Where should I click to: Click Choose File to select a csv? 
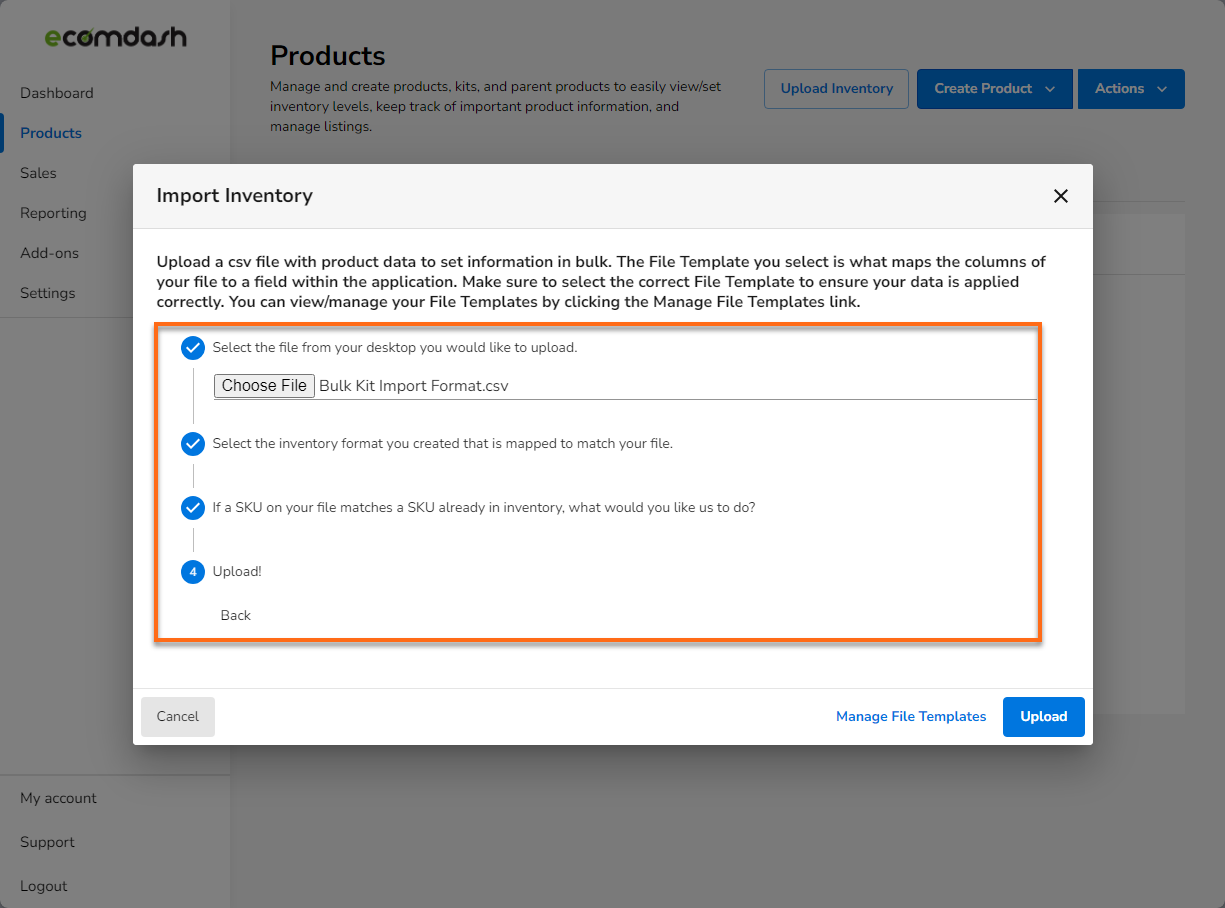click(264, 385)
